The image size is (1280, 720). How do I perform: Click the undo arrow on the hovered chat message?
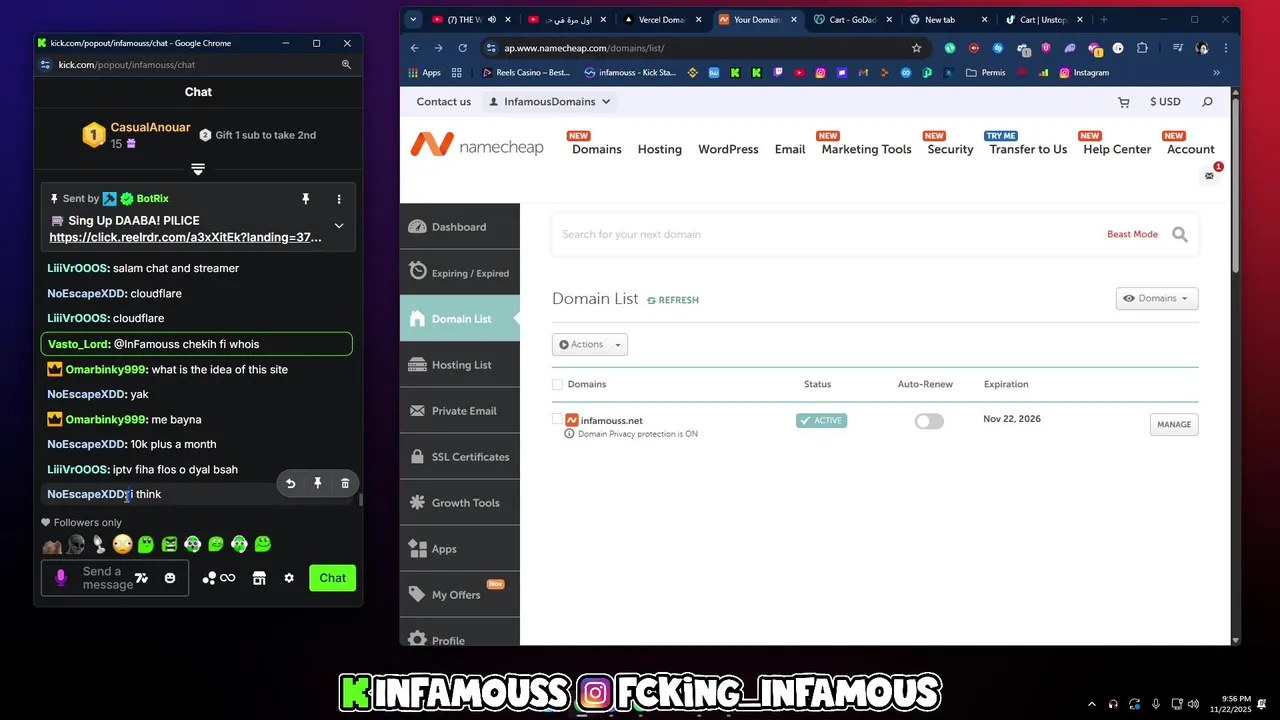click(291, 484)
